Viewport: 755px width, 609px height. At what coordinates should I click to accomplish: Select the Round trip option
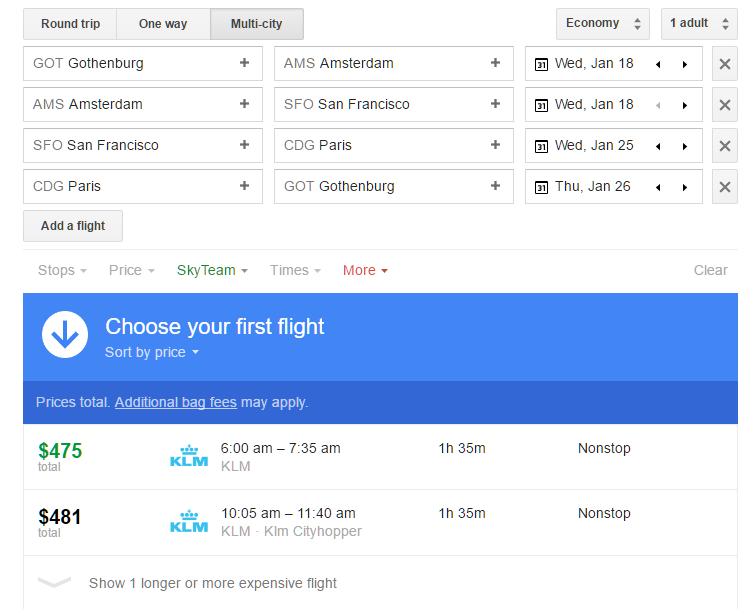70,24
